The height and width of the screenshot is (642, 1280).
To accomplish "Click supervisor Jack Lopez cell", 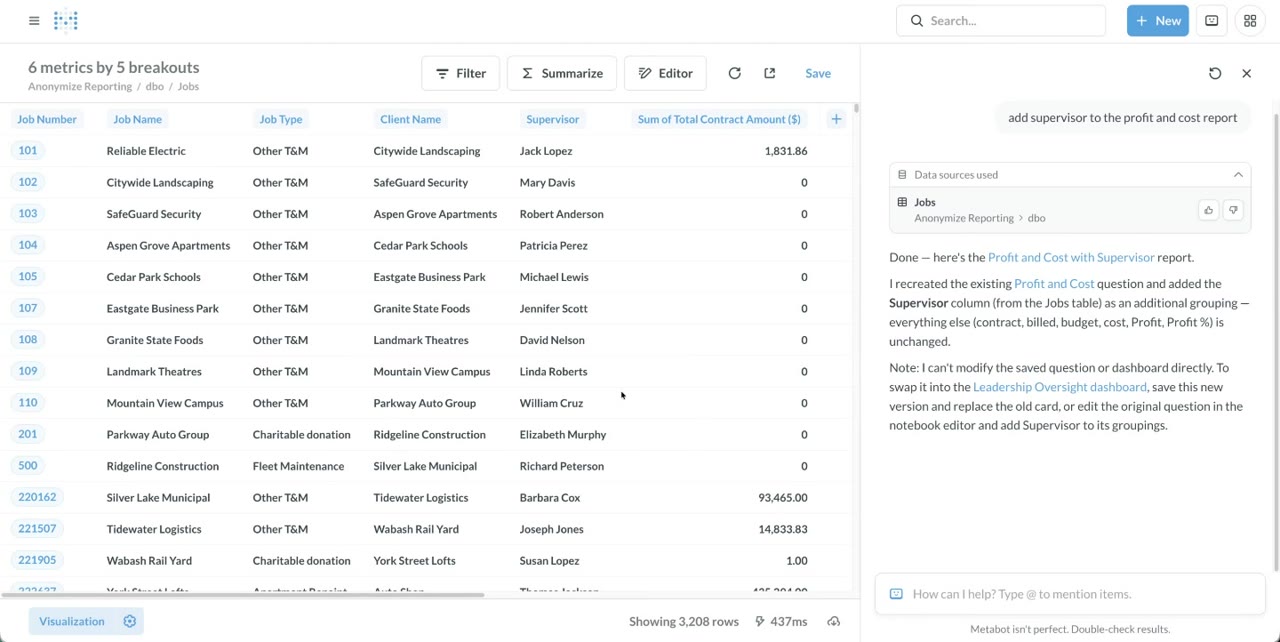I will point(546,151).
